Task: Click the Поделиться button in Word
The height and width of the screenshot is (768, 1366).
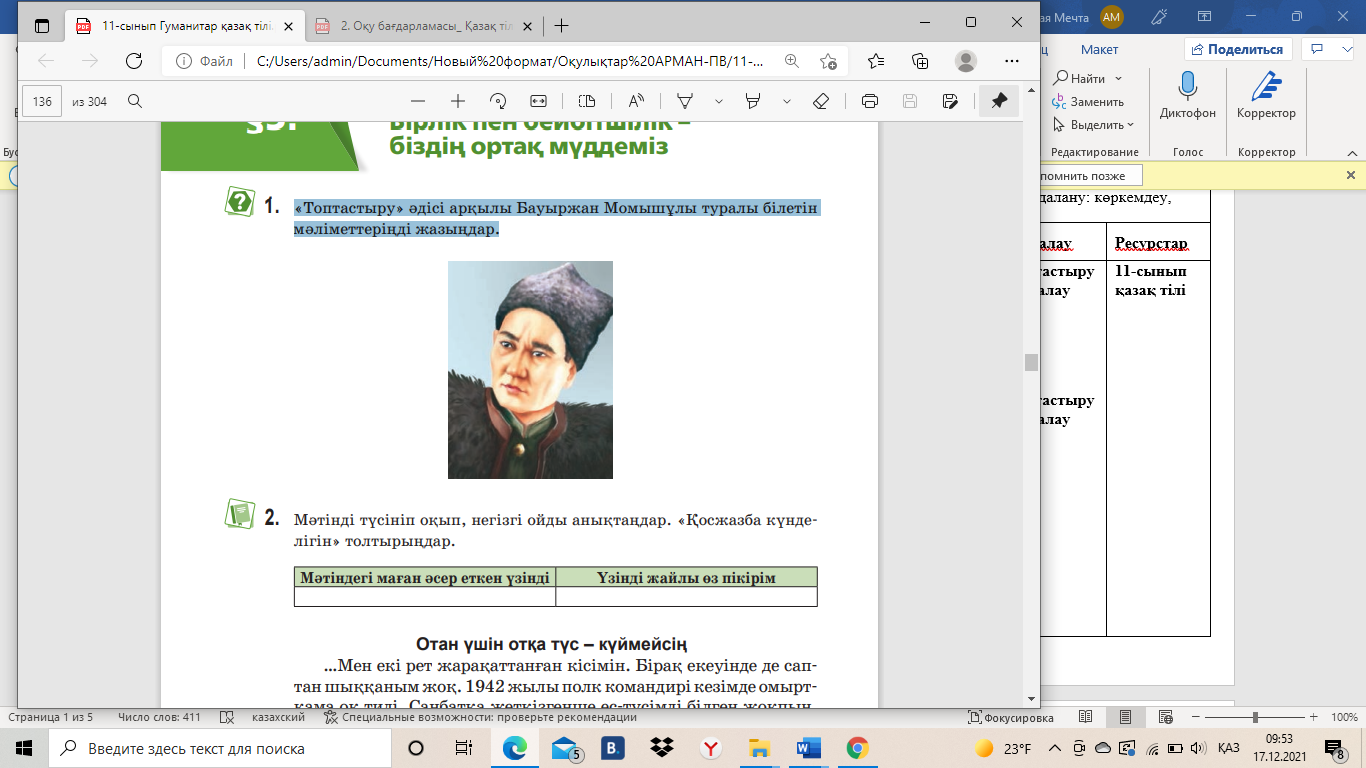Action: pos(1238,50)
